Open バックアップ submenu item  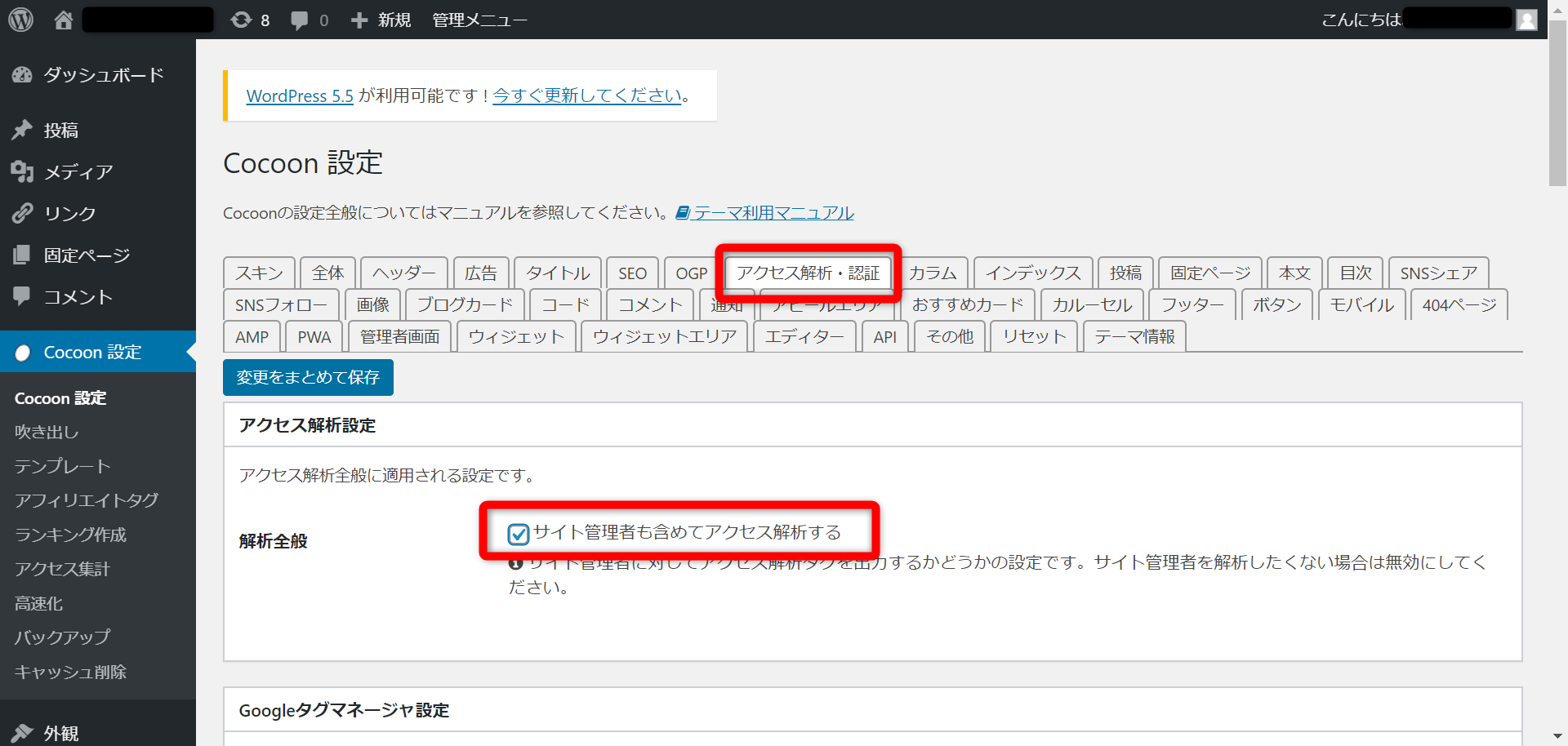[62, 637]
